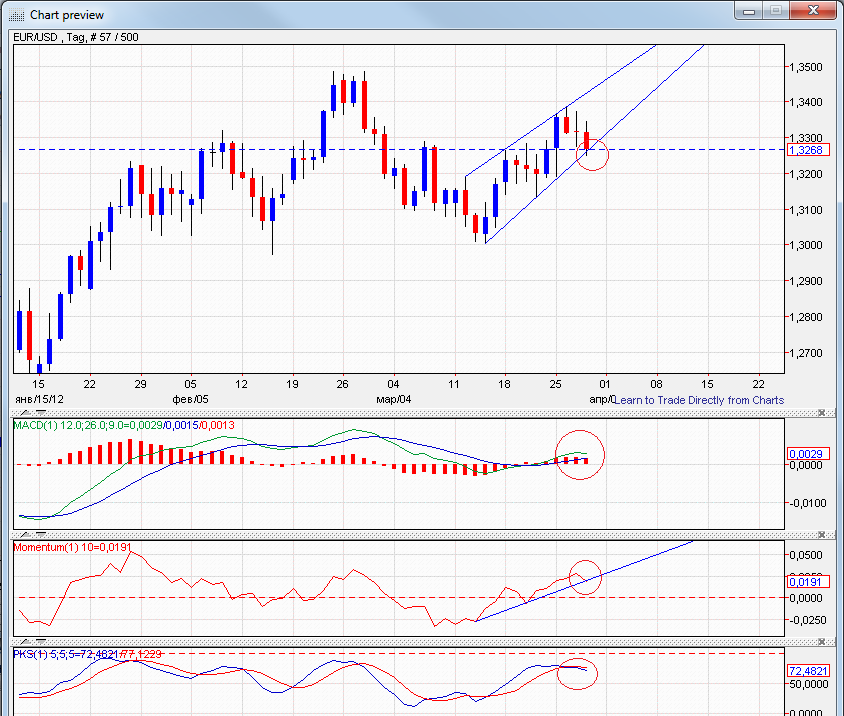The height and width of the screenshot is (716, 844).
Task: Click the 19 date axis label
Action: click(292, 384)
